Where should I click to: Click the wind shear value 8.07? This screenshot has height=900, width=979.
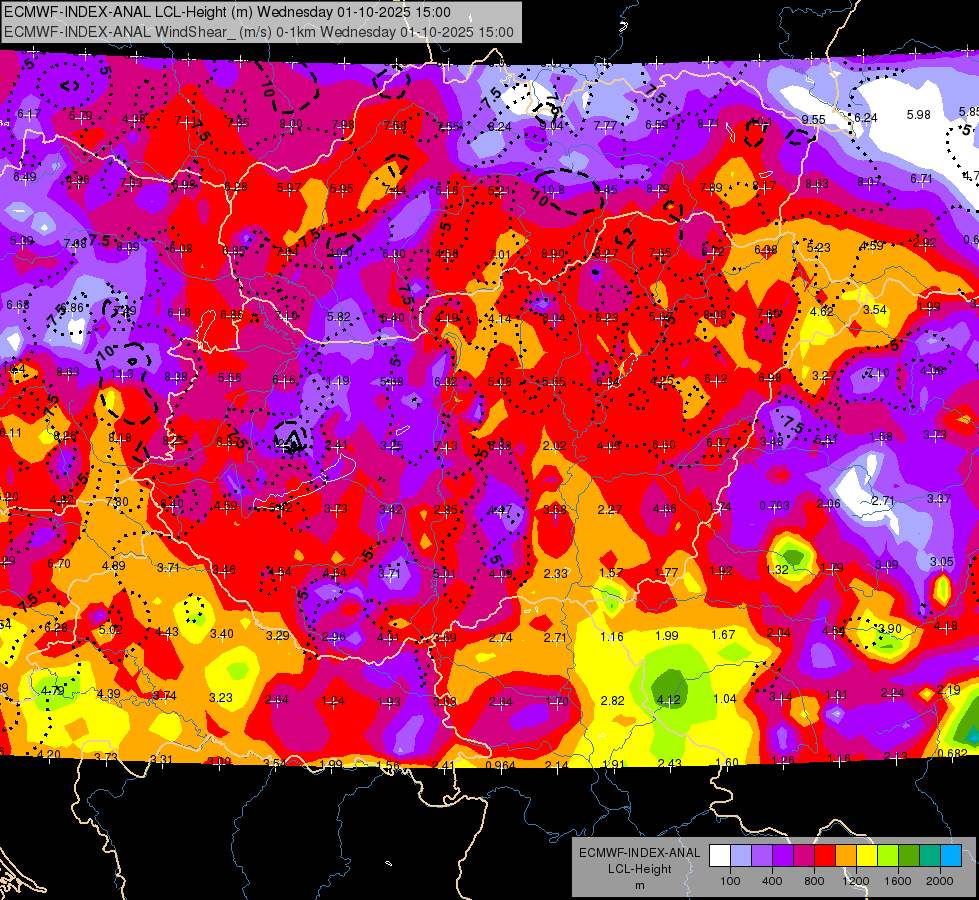coord(868,182)
